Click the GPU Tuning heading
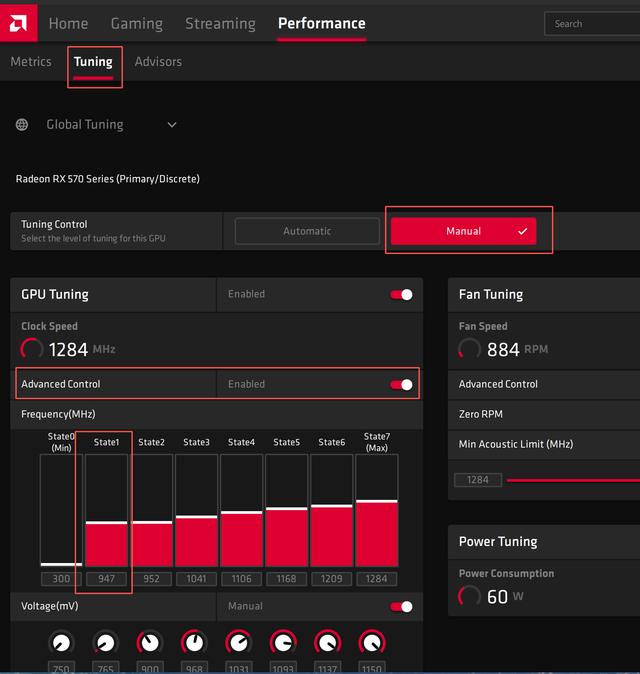 tap(55, 294)
